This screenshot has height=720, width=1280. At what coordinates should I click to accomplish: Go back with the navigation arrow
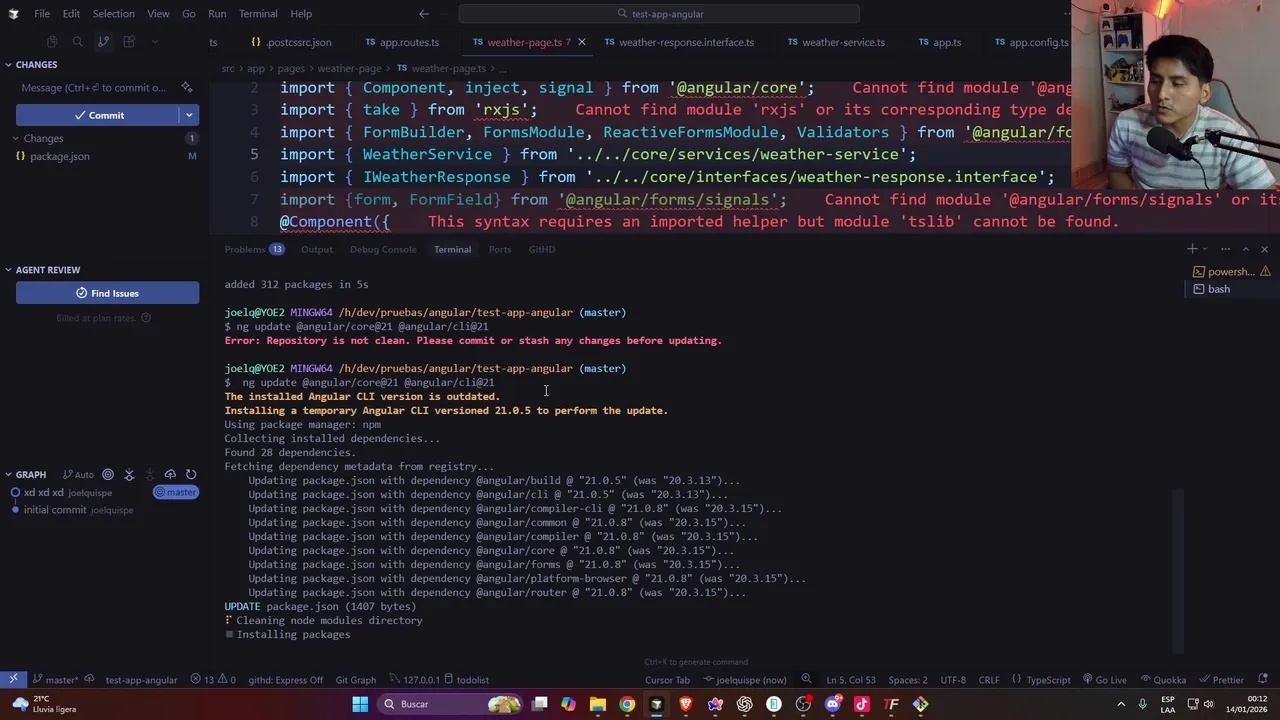coord(424,14)
